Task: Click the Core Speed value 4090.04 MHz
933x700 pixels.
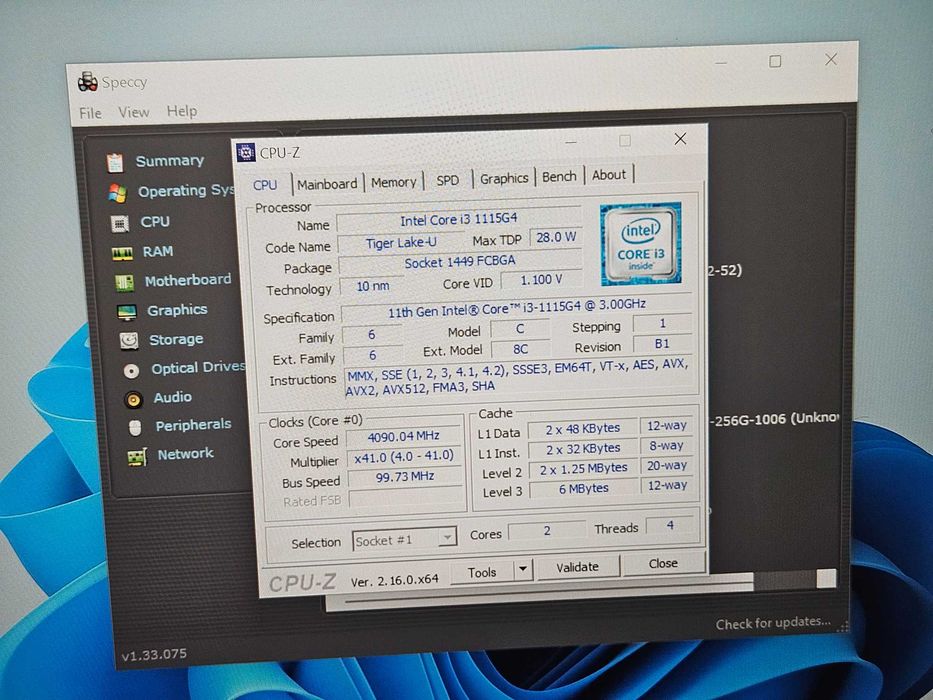Action: 403,436
